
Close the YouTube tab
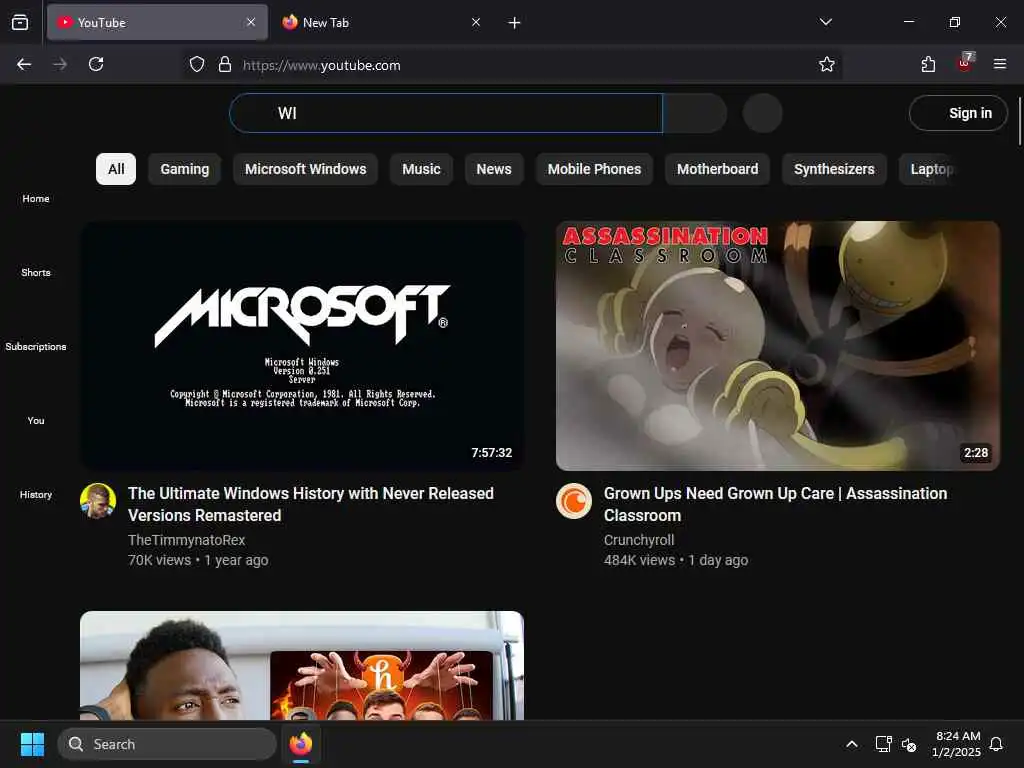[251, 22]
